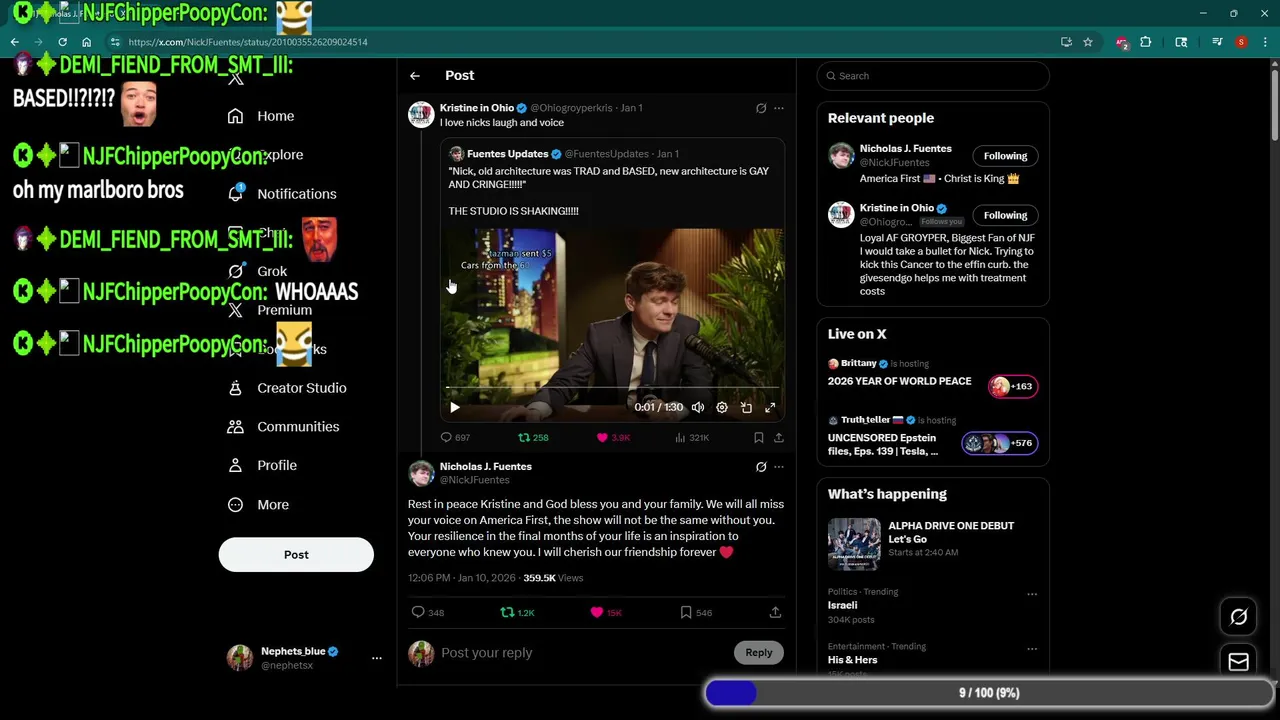Open more options on Kristine's post
This screenshot has height=720, width=1280.
pyautogui.click(x=779, y=108)
